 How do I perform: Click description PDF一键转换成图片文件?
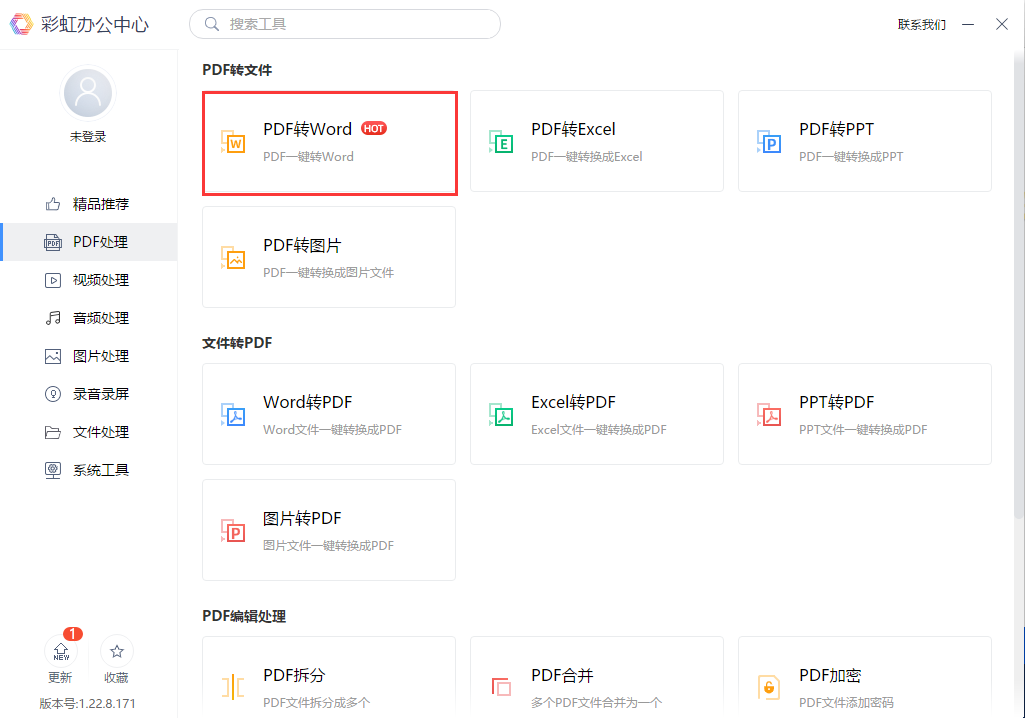pos(328,273)
